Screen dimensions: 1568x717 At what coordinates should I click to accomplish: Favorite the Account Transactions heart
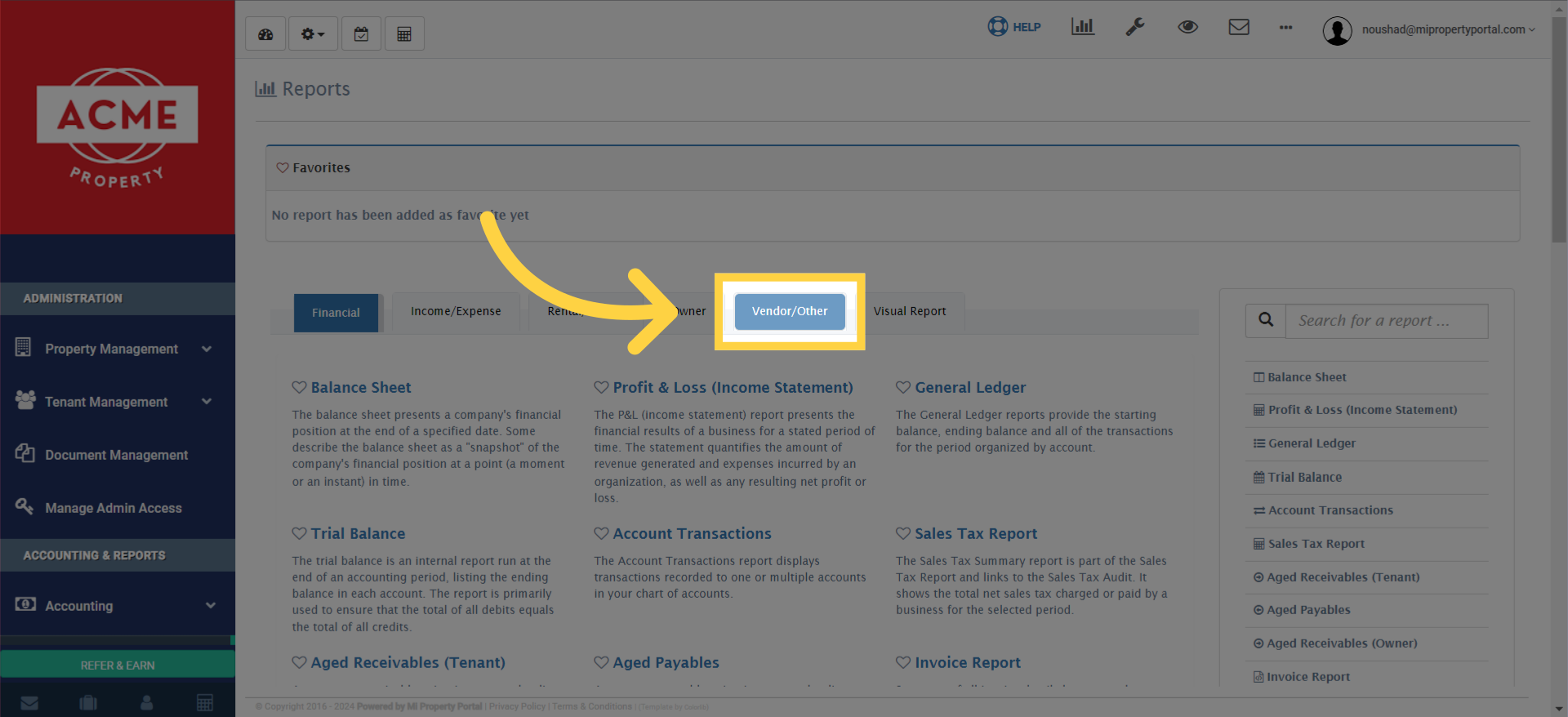(x=602, y=533)
